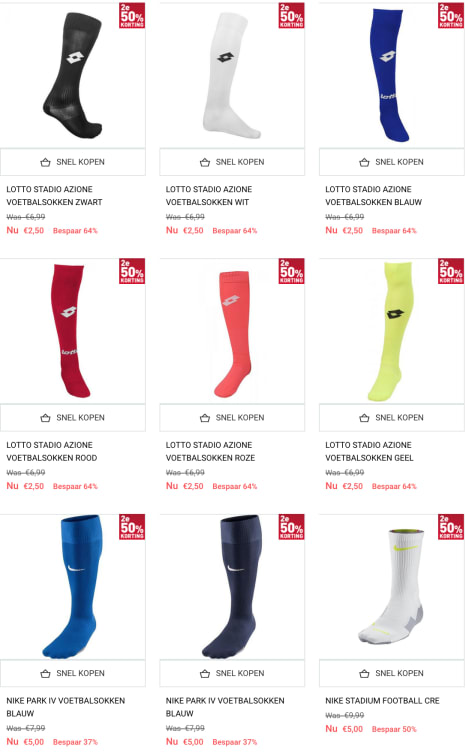Snel kopen the Nike Stadium Football sock
The image size is (475, 755).
point(392,674)
